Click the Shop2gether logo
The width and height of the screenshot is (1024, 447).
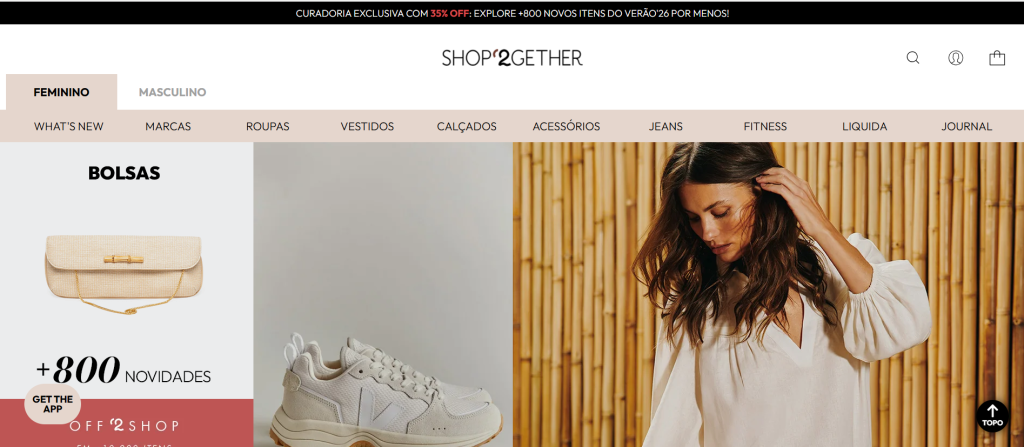512,58
